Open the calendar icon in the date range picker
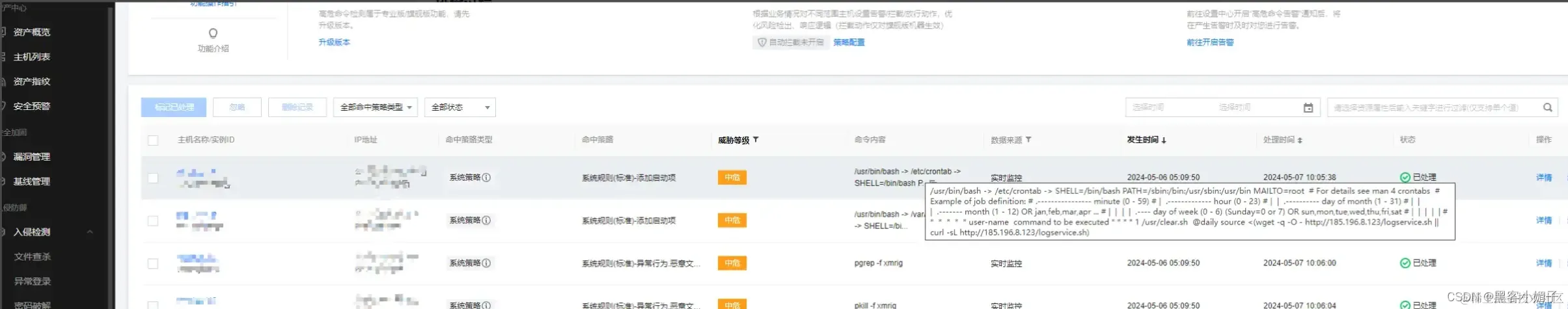 pyautogui.click(x=1308, y=108)
